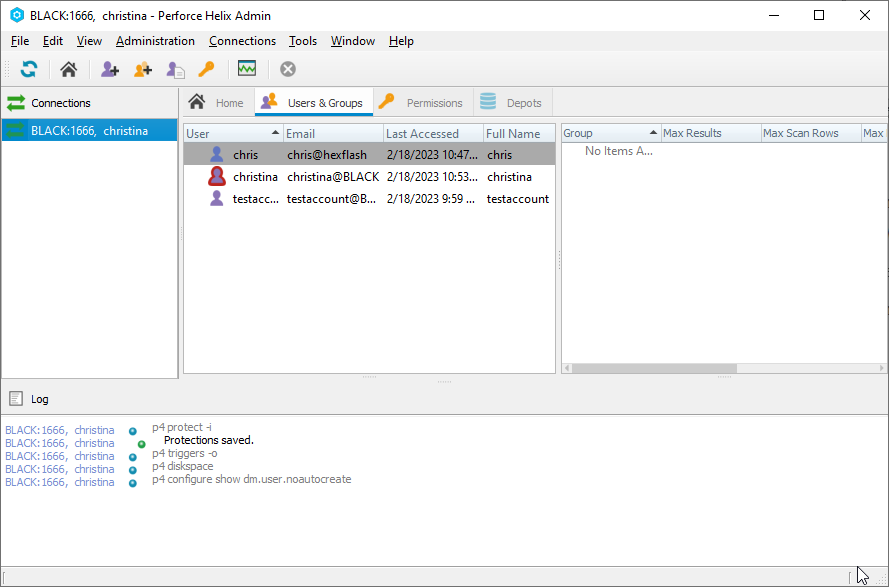Click groups list scroll left arrow

(x=566, y=368)
